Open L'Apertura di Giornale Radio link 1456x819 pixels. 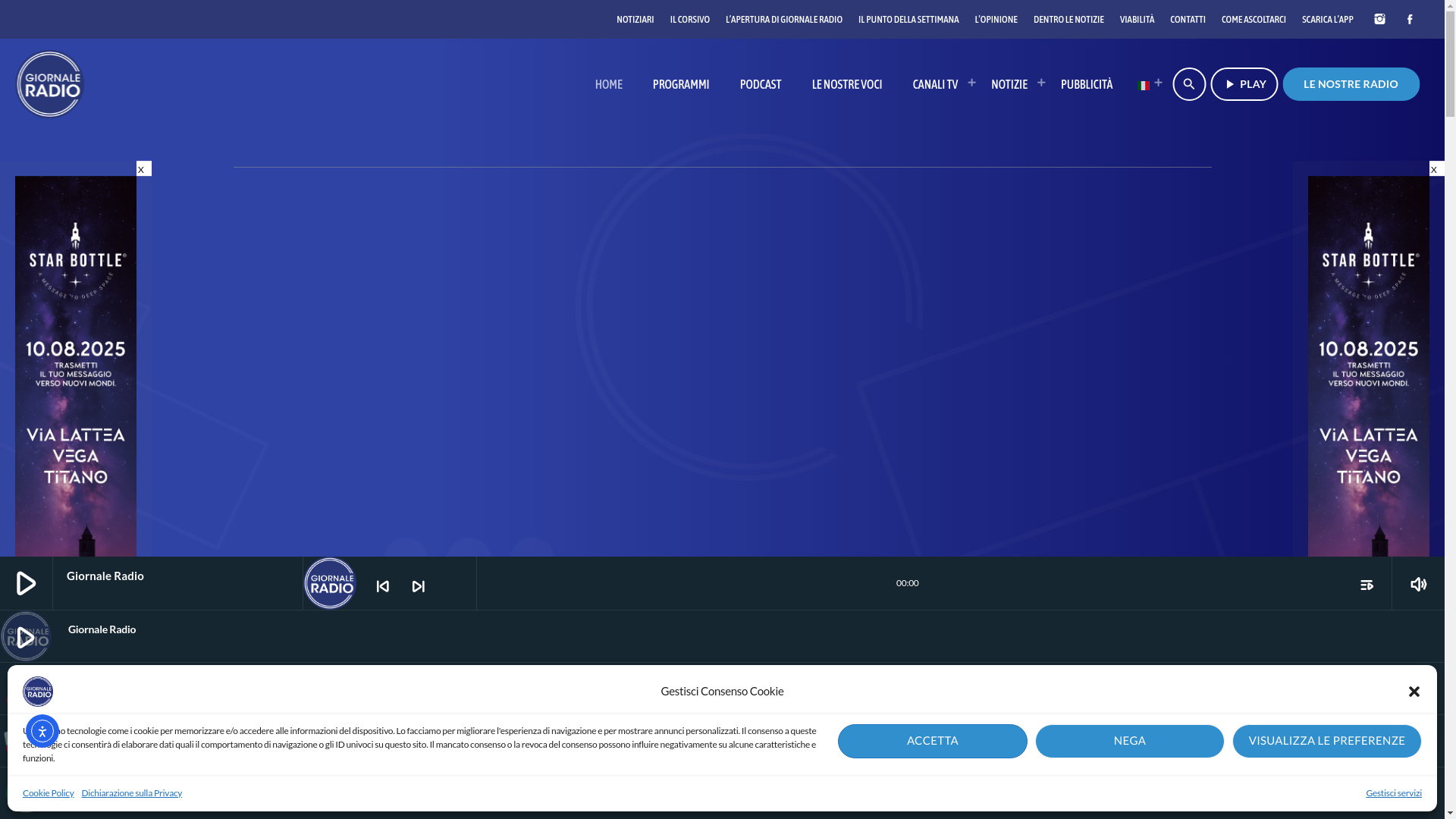(784, 20)
